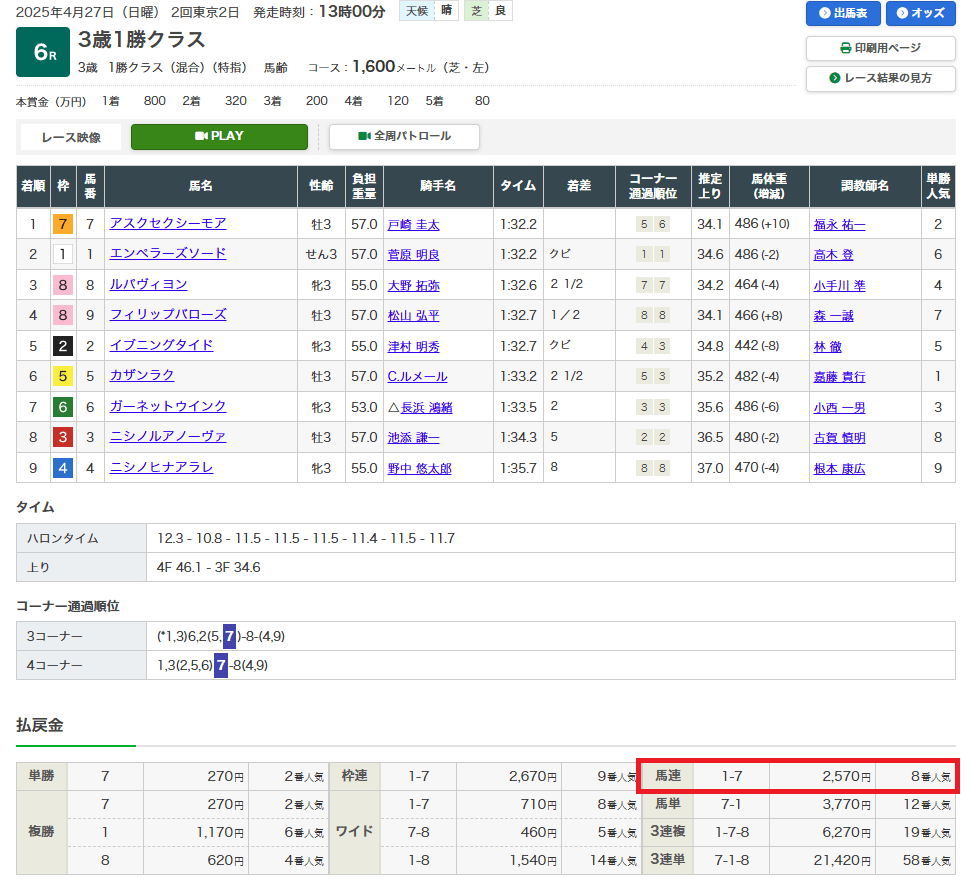Click the レース映像 label
973x879 pixels.
(x=71, y=137)
